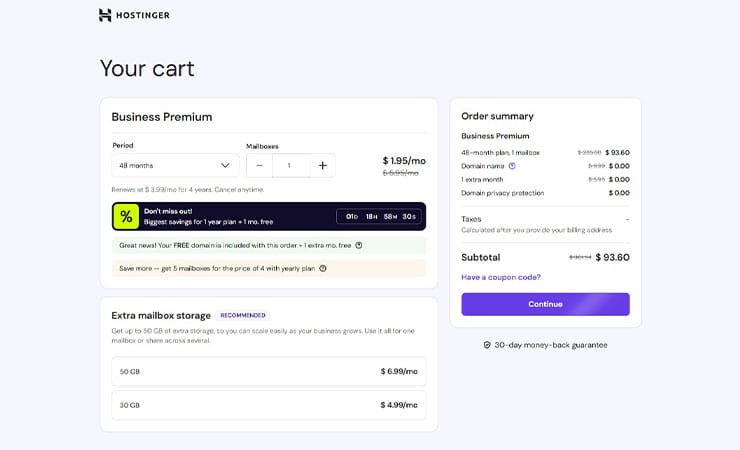Click the 'Domain privacy protection' line

[503, 193]
